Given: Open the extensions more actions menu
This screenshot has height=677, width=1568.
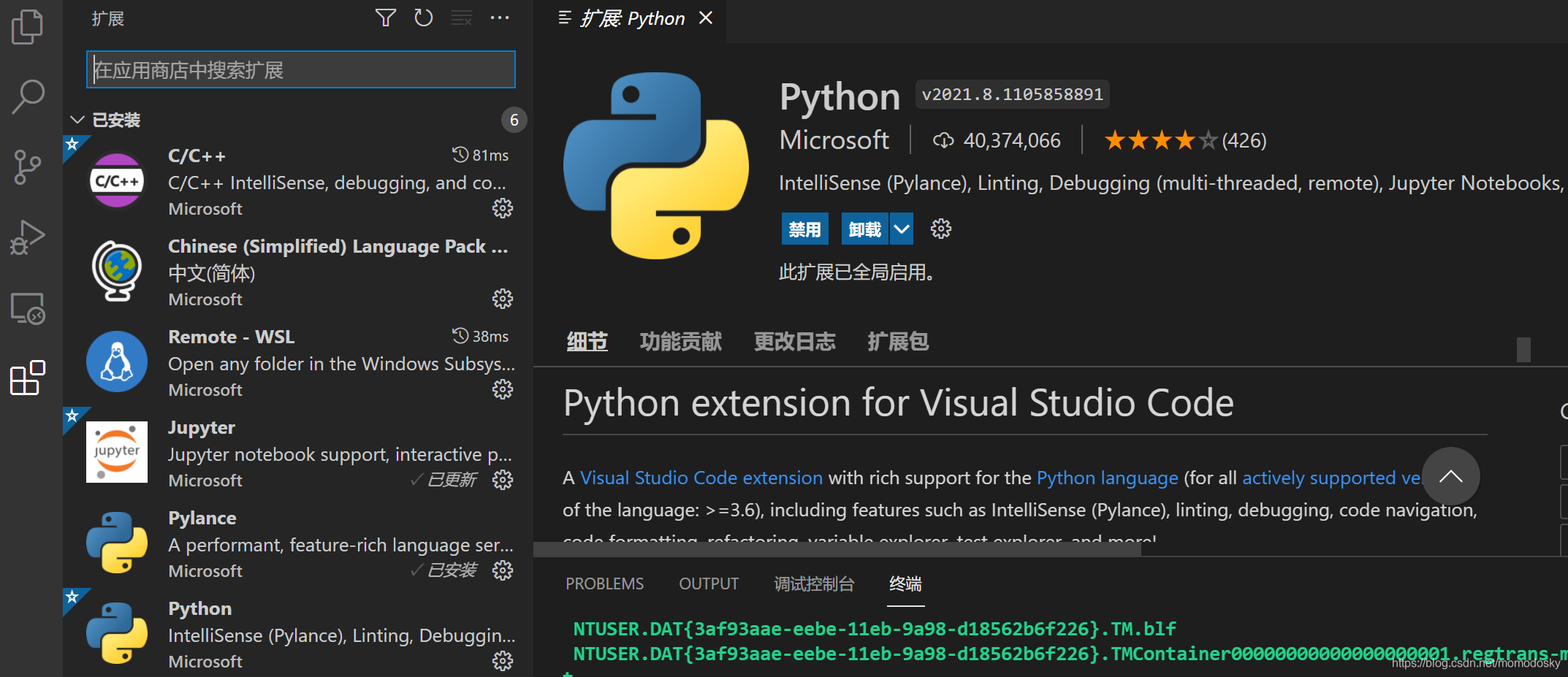Looking at the screenshot, I should 500,18.
